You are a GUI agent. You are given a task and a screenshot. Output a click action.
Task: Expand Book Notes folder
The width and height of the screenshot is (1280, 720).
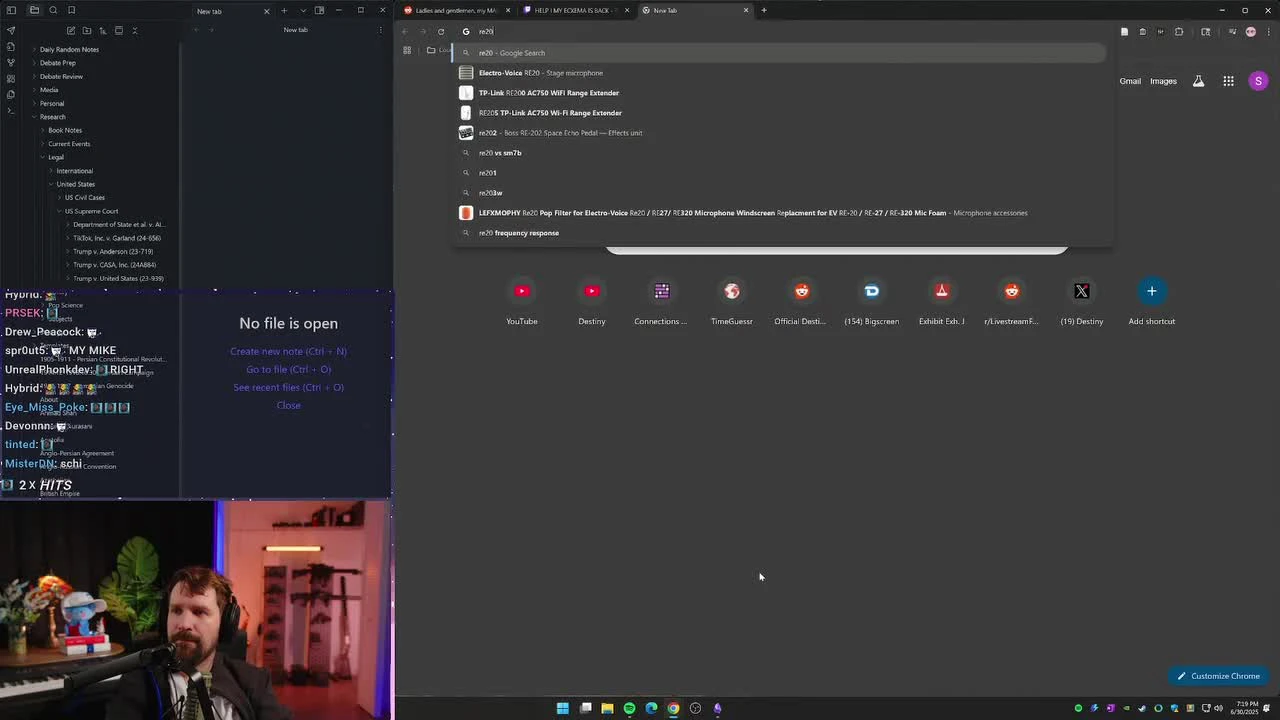coord(65,130)
